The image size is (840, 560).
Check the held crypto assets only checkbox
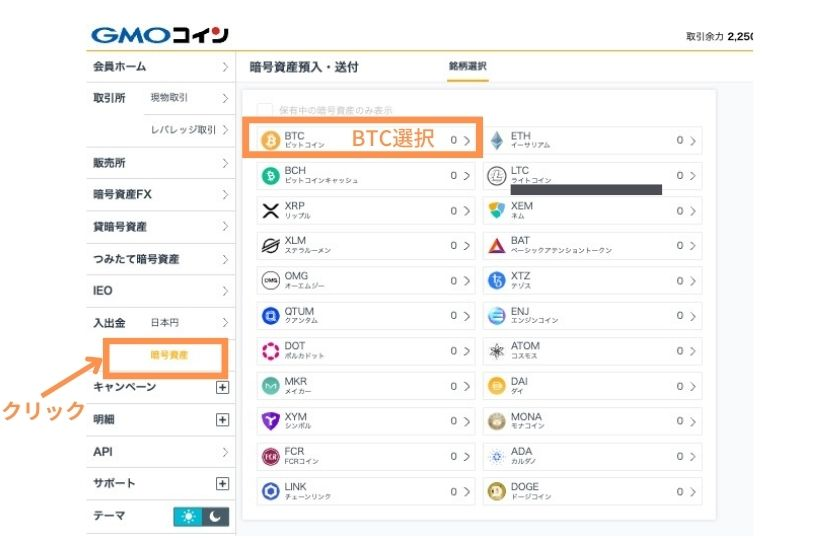(265, 110)
